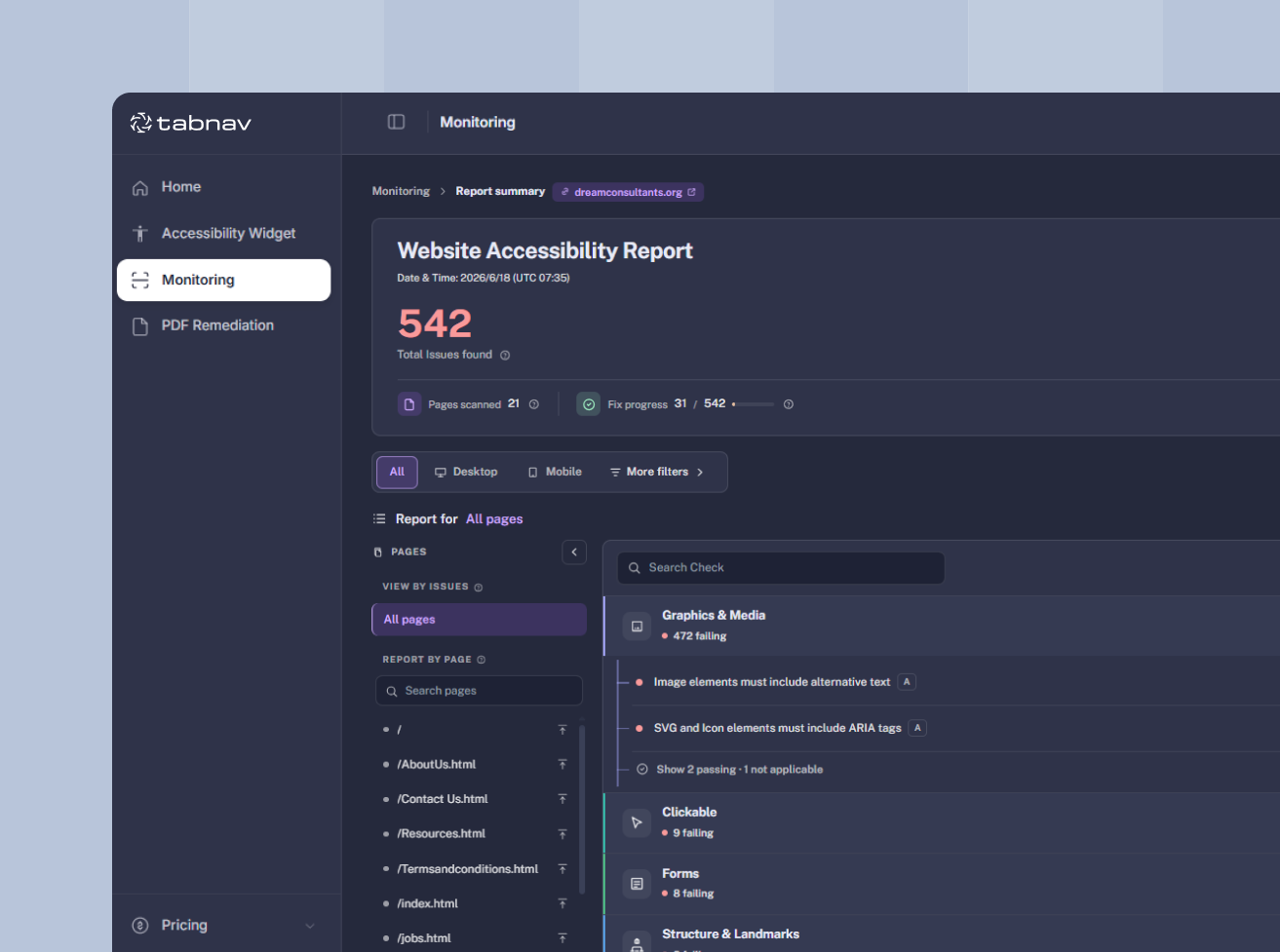Image resolution: width=1280 pixels, height=952 pixels.
Task: Select the /Contact Us.html page
Action: pyautogui.click(x=443, y=799)
